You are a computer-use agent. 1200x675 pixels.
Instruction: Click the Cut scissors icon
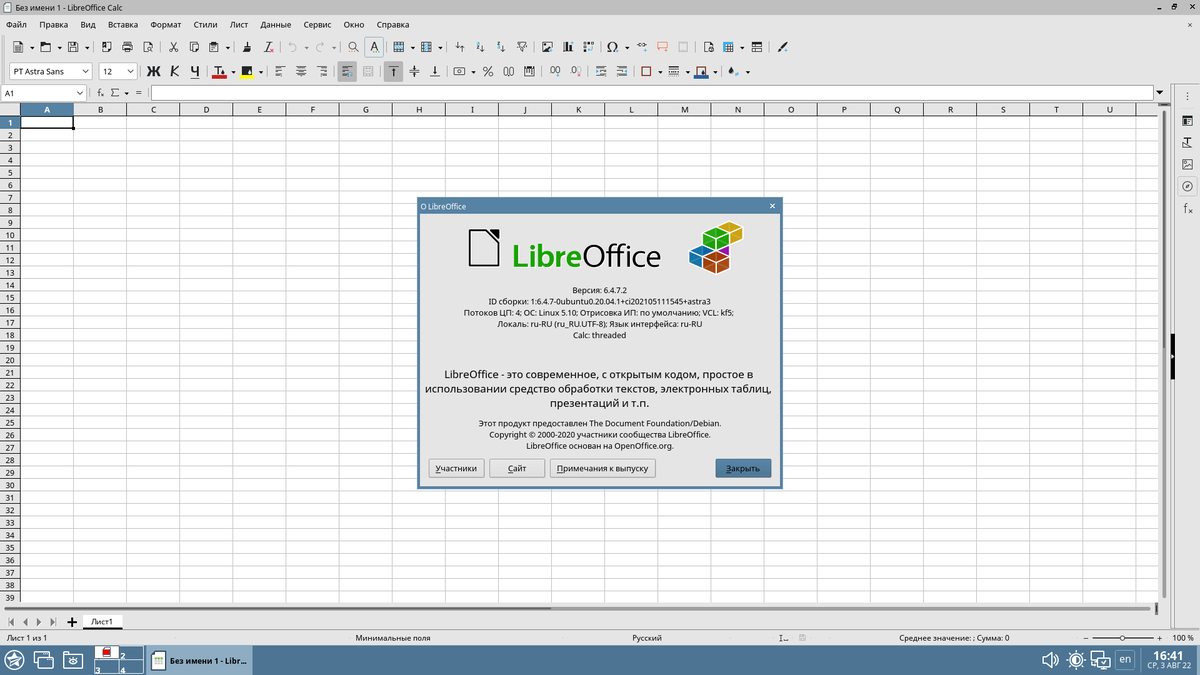(173, 47)
